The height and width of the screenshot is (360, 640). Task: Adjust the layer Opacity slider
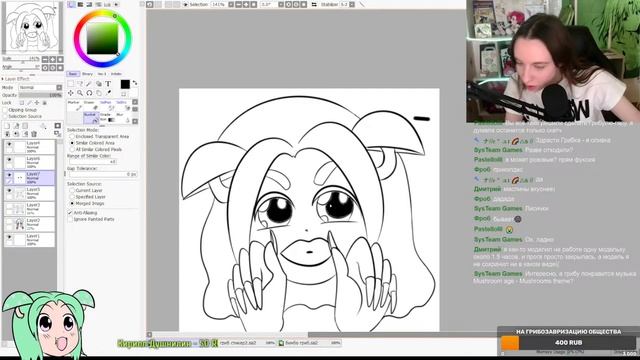pyautogui.click(x=40, y=95)
